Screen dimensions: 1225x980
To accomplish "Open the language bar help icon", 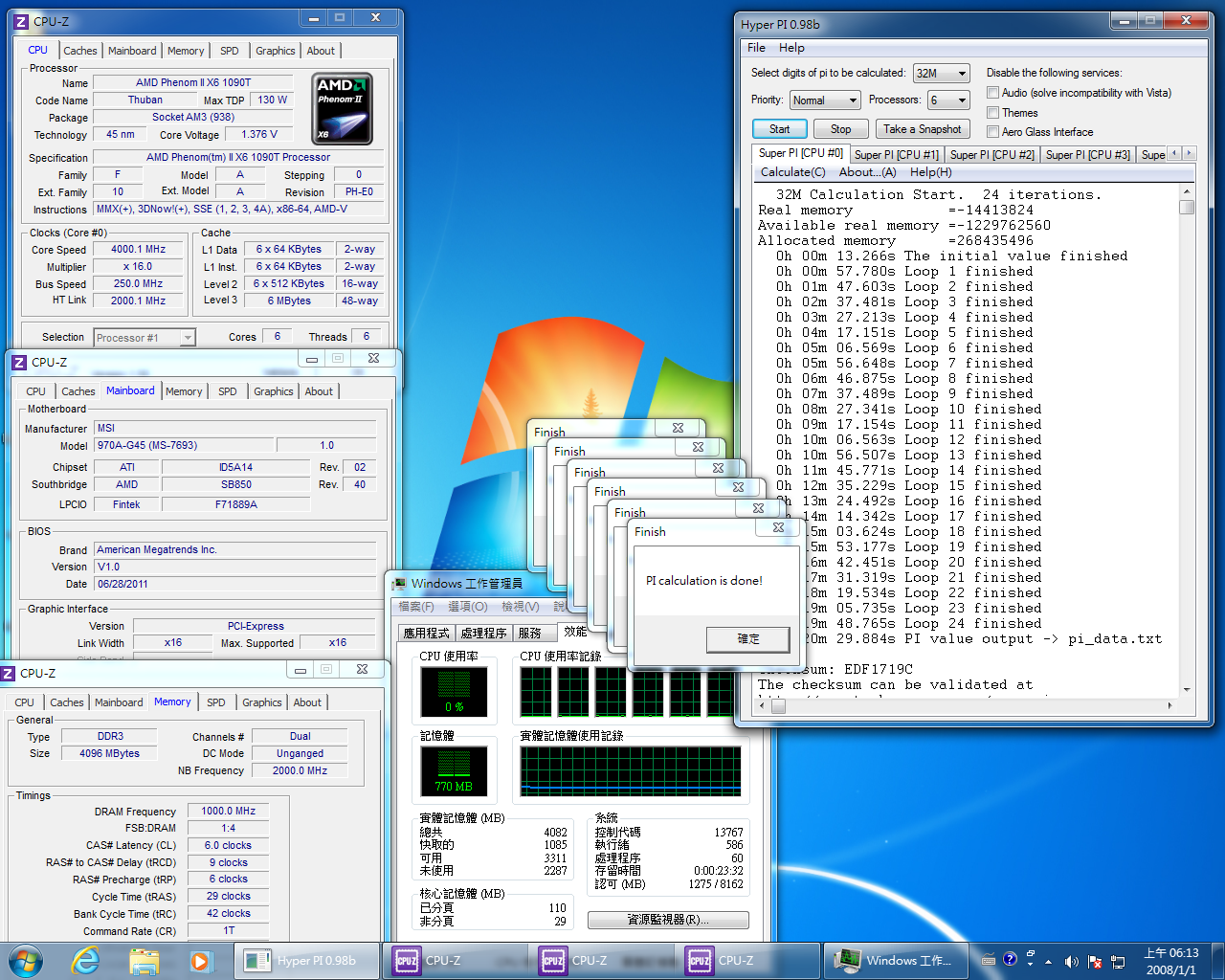I will (x=1010, y=959).
